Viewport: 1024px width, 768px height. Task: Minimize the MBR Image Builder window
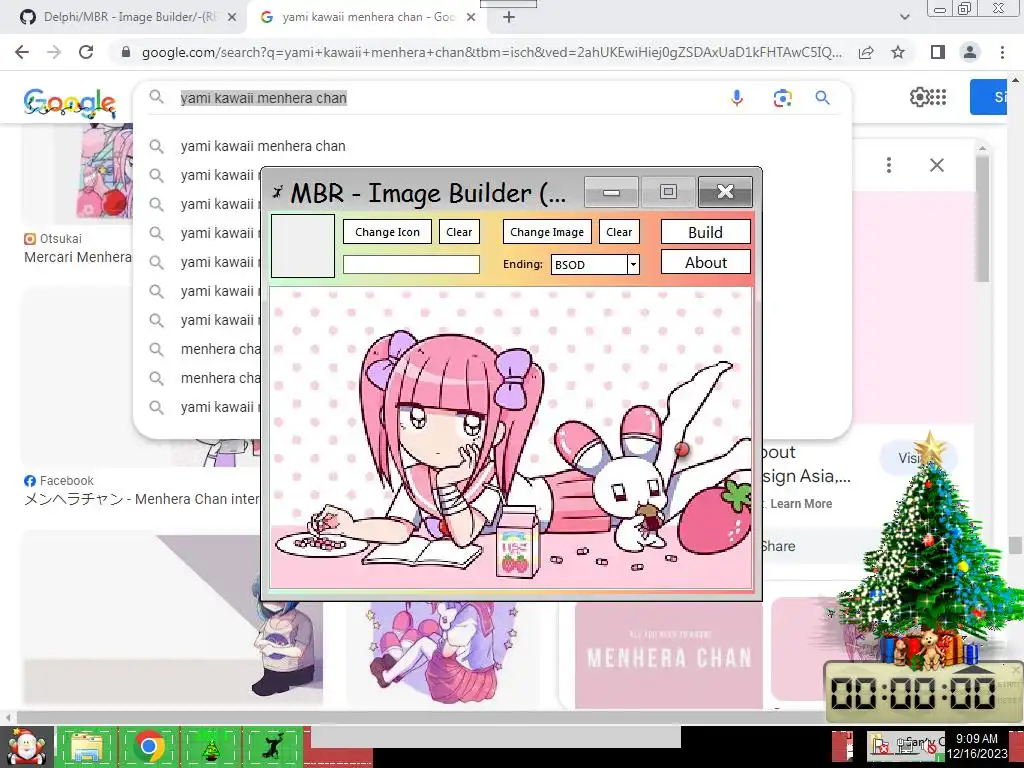[611, 192]
